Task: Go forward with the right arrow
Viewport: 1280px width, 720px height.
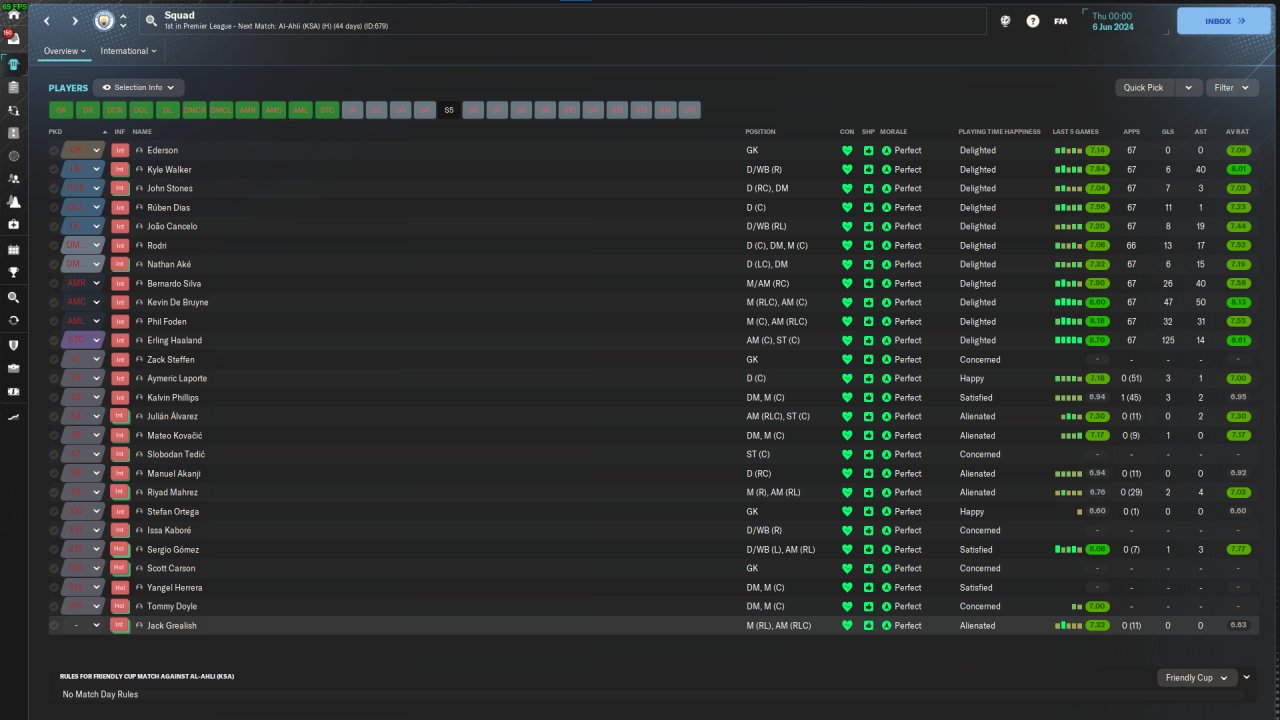Action: click(x=74, y=20)
